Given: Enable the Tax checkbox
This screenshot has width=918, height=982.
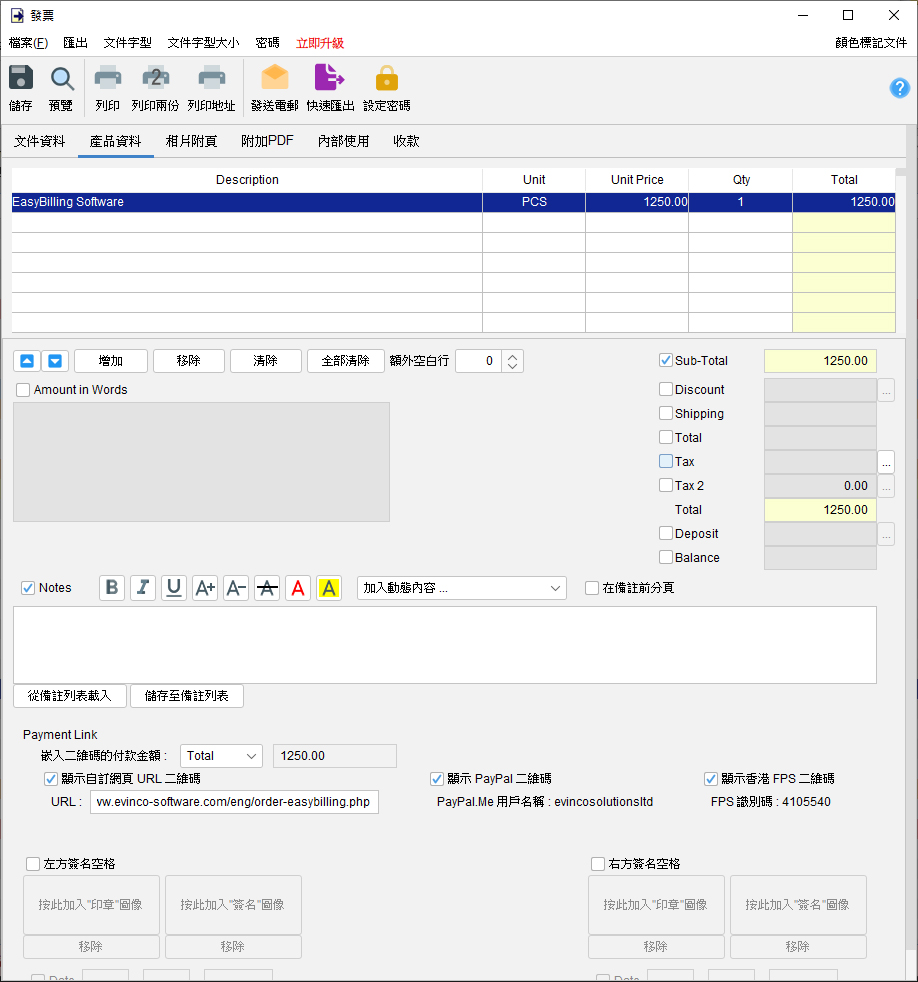Looking at the screenshot, I should (666, 461).
